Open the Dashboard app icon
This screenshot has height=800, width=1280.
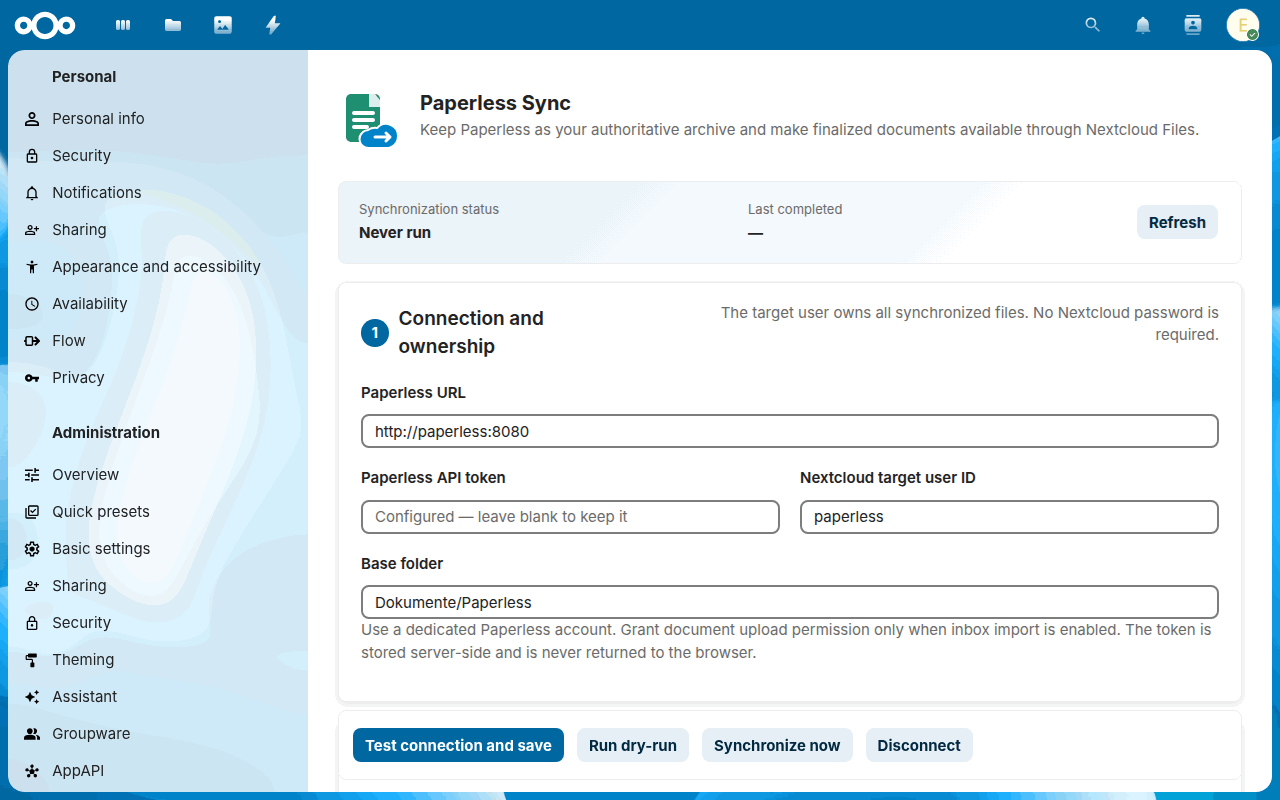point(123,25)
